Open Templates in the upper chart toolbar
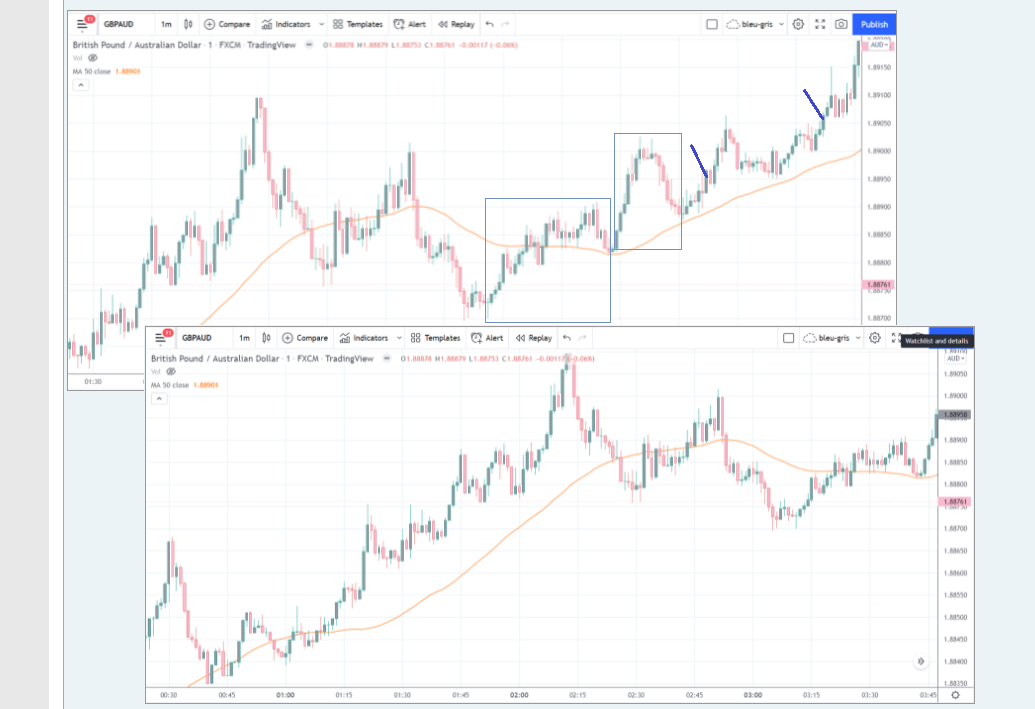This screenshot has width=1035, height=709. (x=358, y=24)
